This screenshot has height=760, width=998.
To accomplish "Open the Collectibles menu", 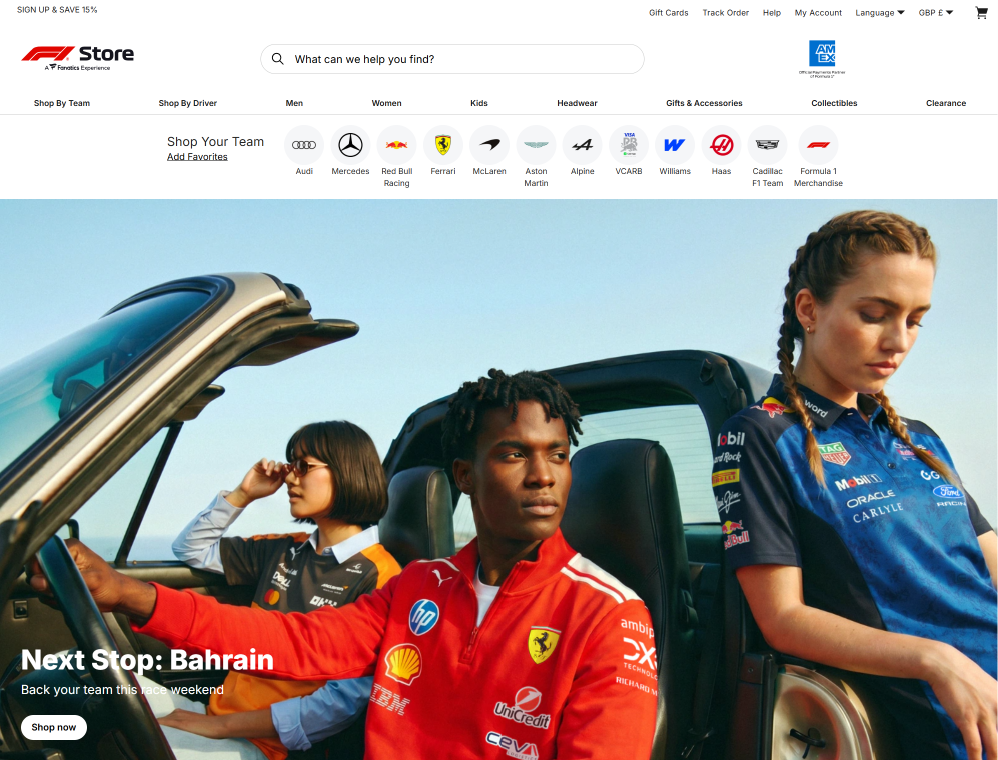I will coord(834,103).
